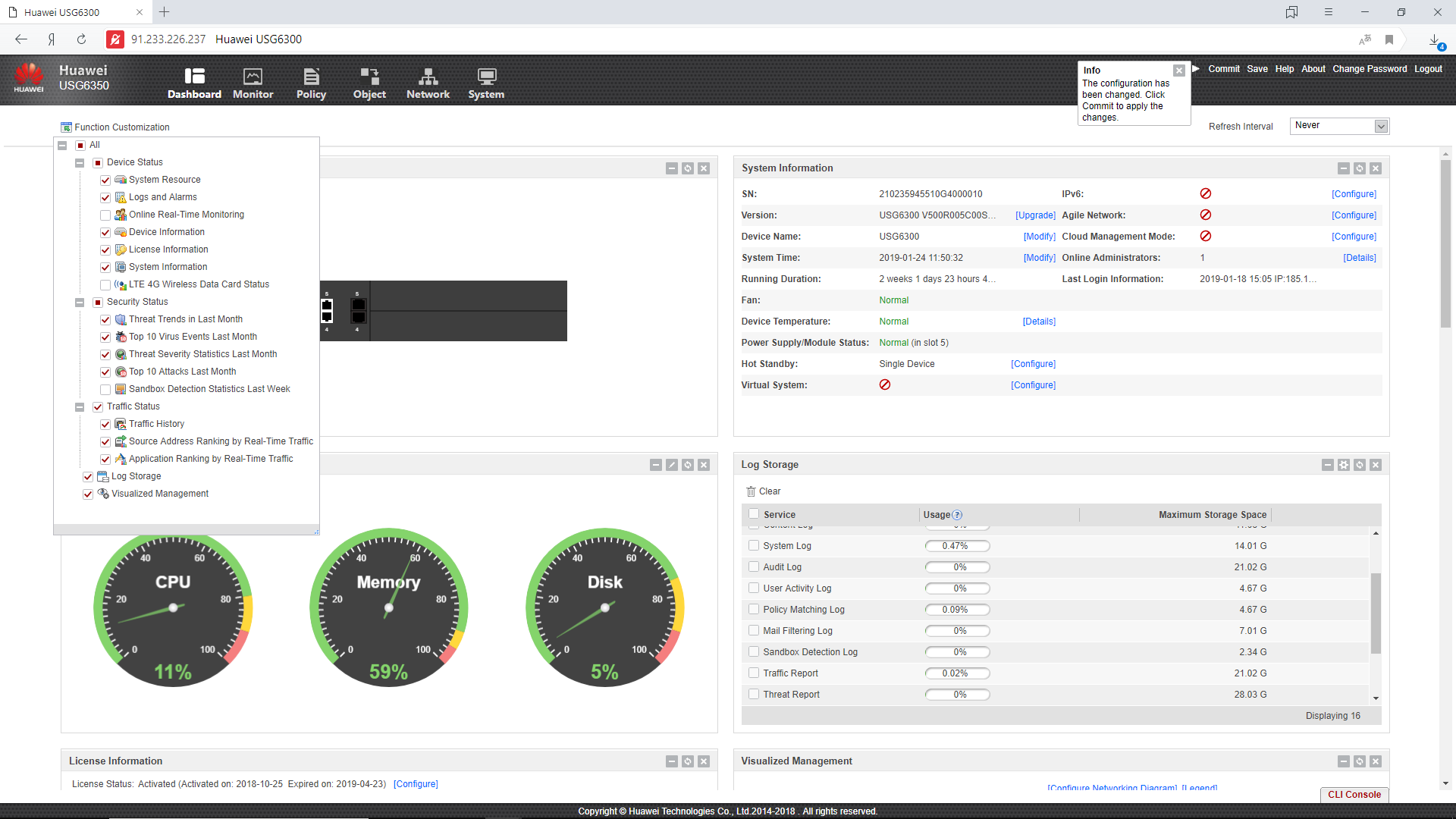Open the Monitor section icon
This screenshot has width=1456, height=819.
253,77
